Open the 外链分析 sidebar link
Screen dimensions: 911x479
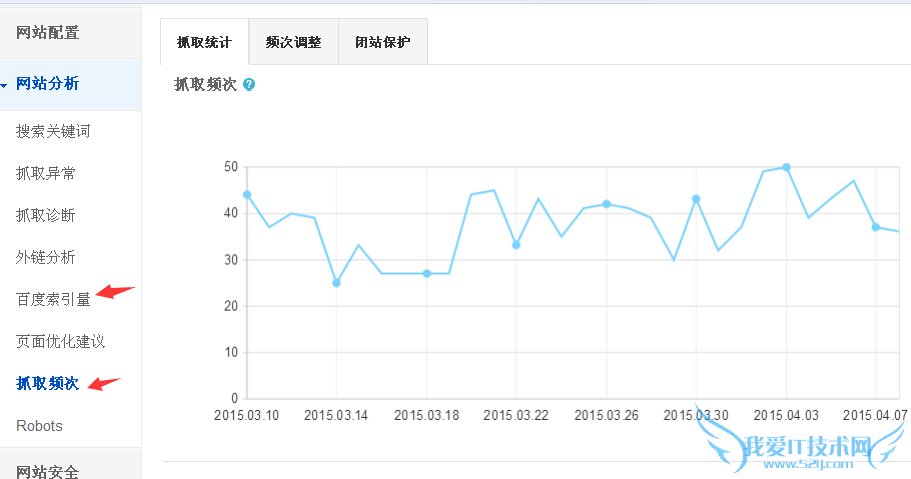click(45, 257)
